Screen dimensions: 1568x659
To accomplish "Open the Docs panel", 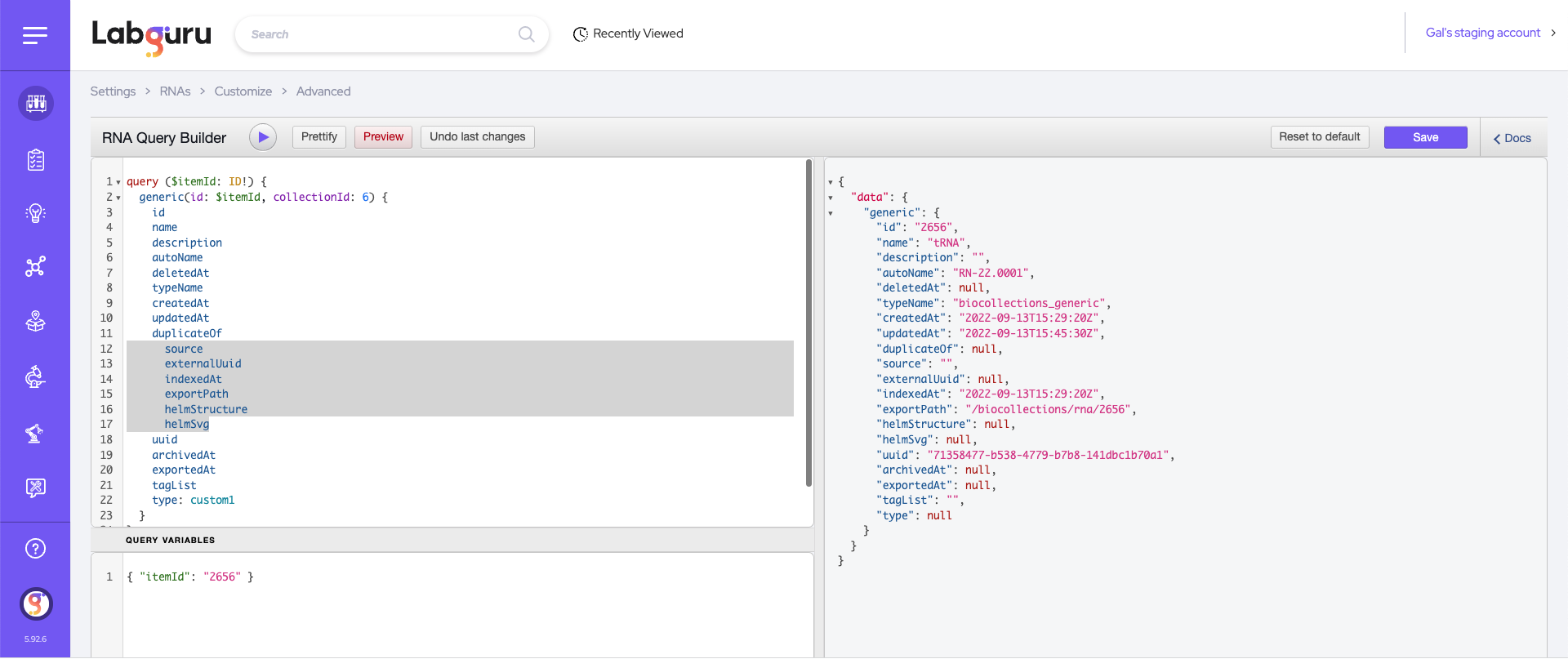I will (1512, 138).
